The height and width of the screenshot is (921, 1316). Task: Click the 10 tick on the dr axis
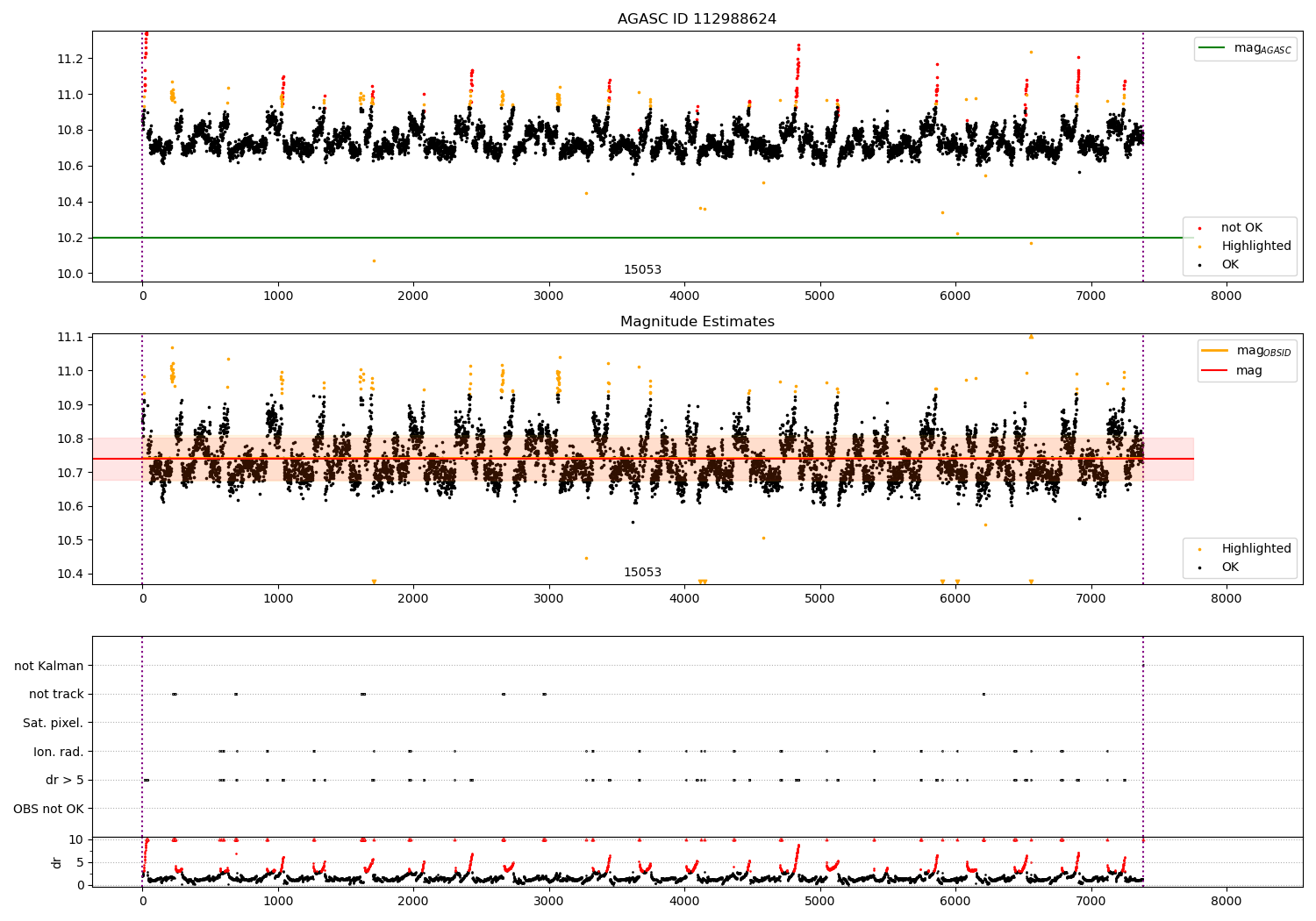coord(75,839)
